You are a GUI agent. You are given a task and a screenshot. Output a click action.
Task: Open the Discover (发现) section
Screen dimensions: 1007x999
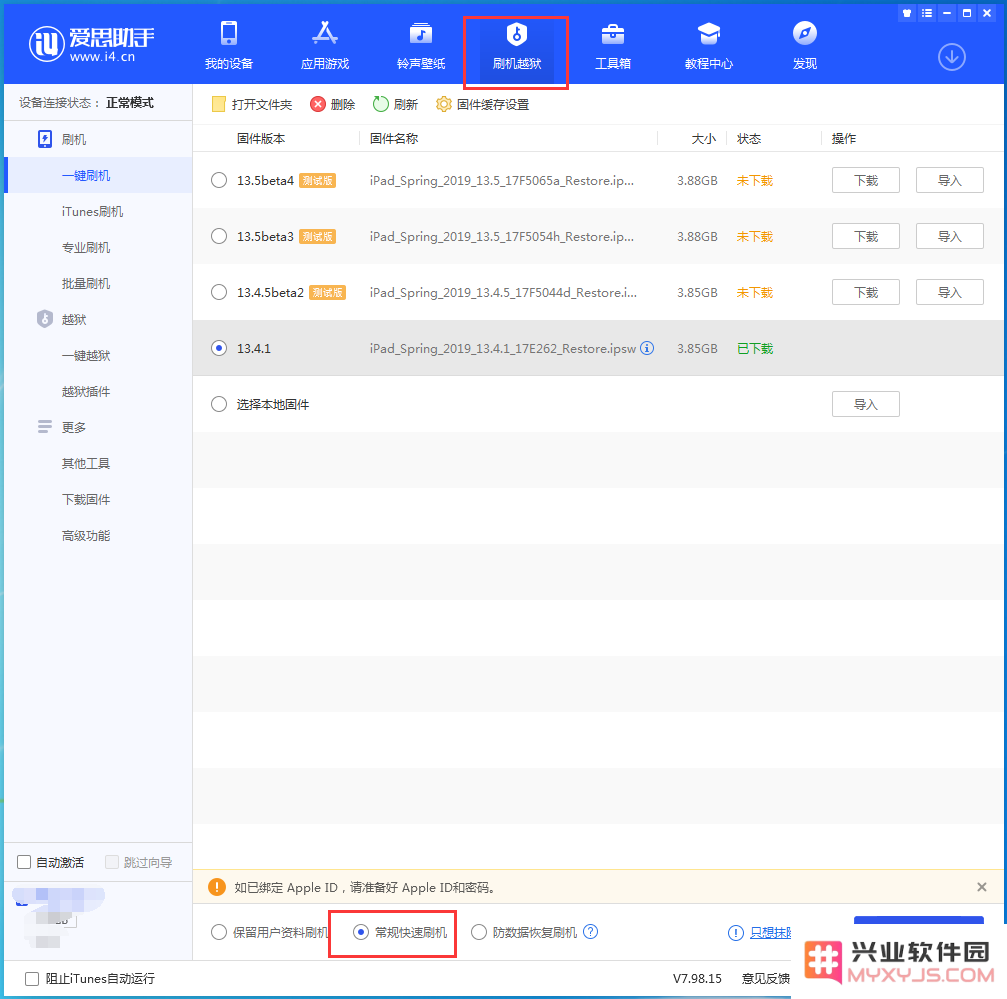pyautogui.click(x=804, y=45)
